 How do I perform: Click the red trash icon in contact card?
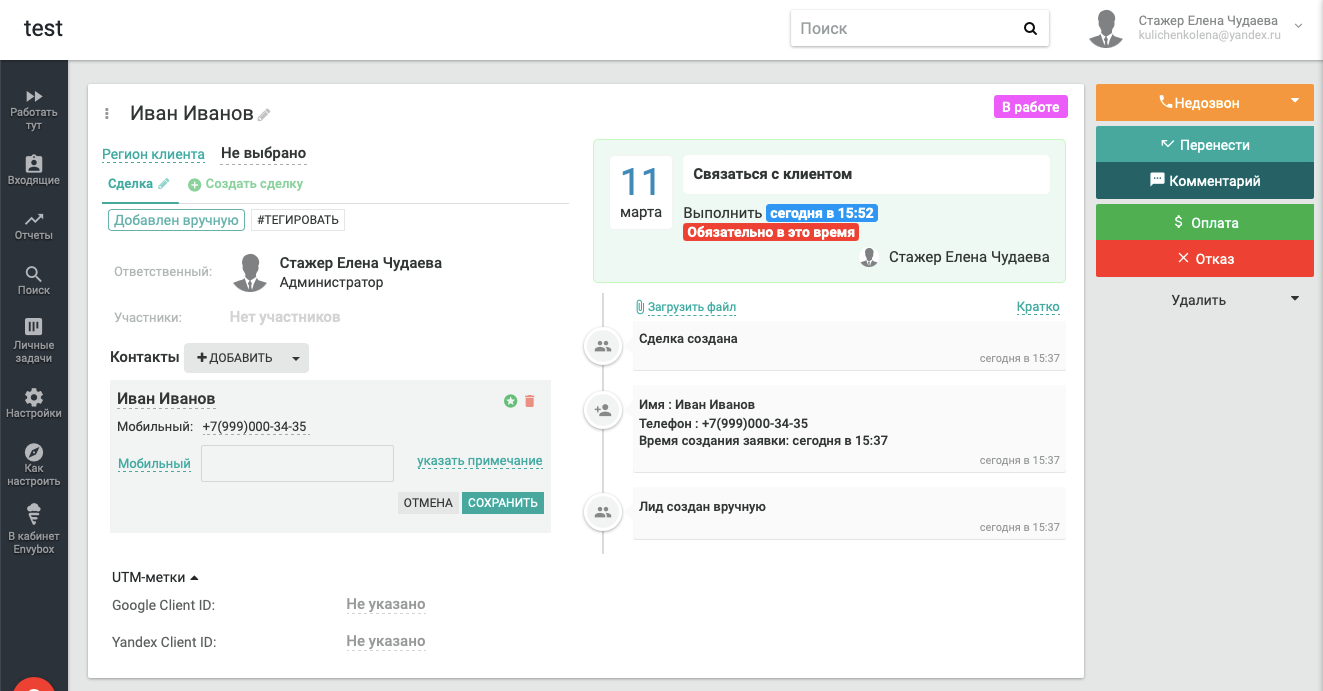(530, 401)
